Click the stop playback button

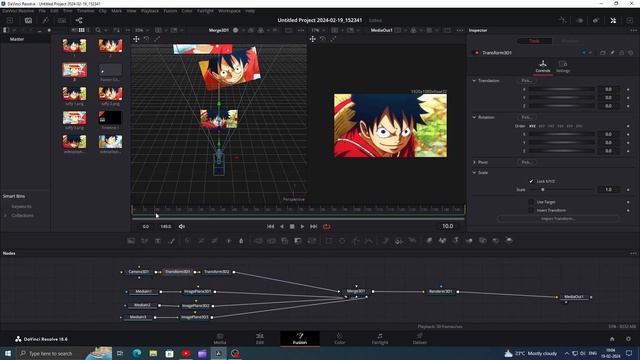[292, 227]
